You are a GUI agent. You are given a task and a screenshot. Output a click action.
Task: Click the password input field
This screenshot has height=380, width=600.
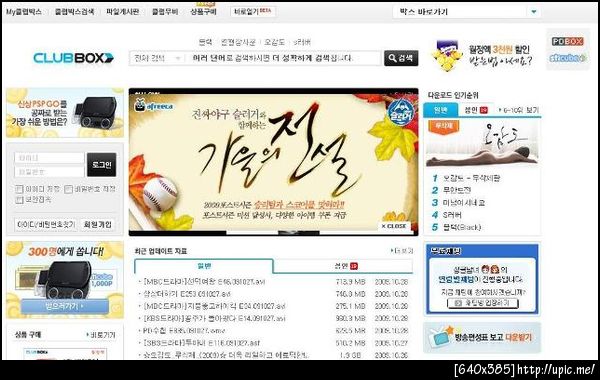pos(49,171)
